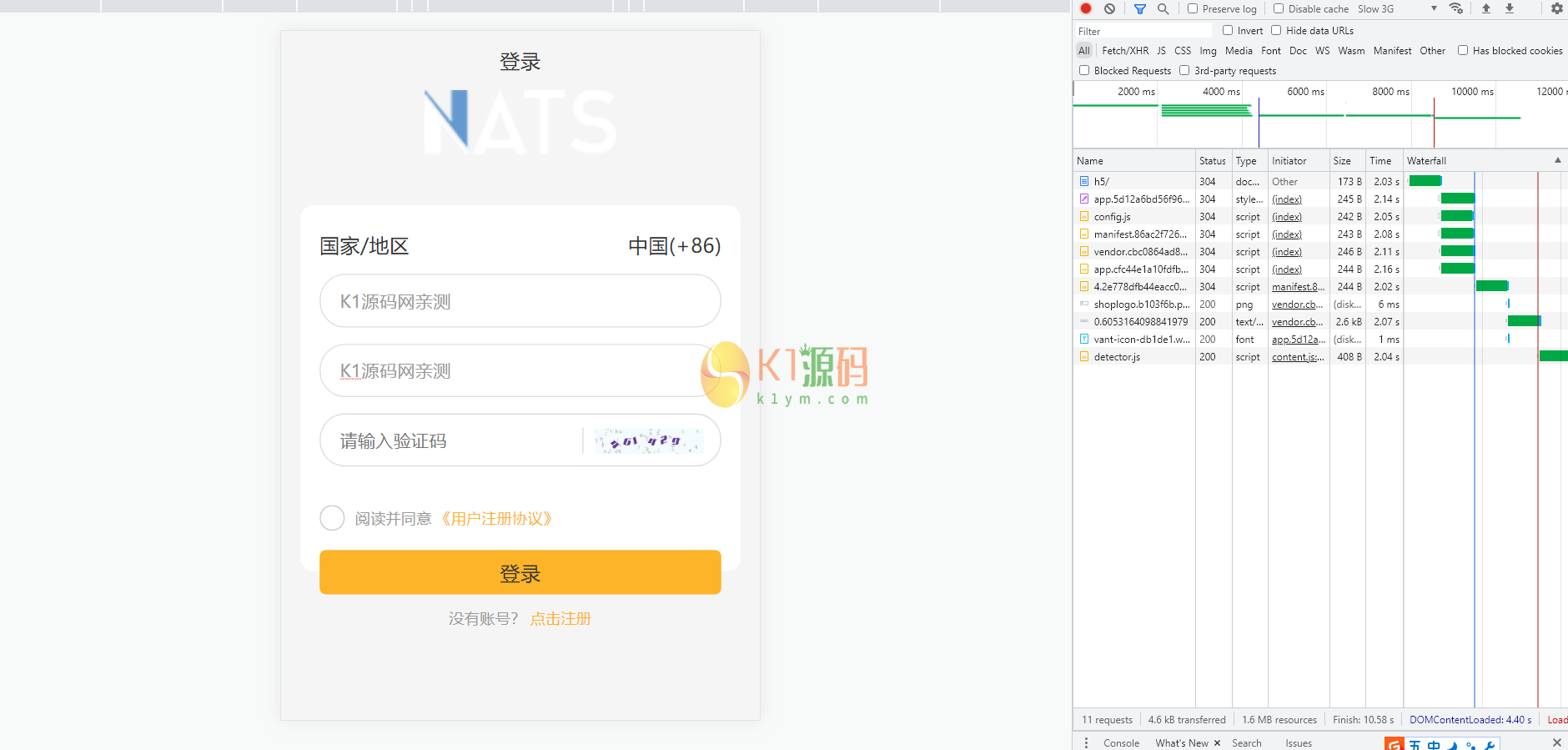The image size is (1568, 750).
Task: Focus the network Filter text field
Action: tap(1144, 31)
